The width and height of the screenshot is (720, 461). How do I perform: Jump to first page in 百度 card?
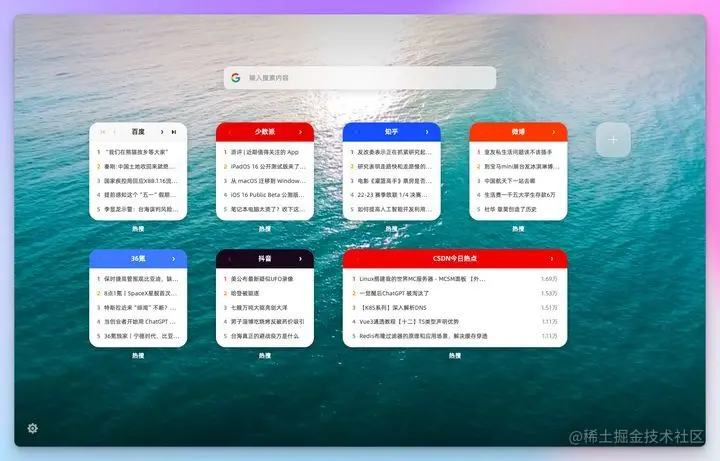point(103,132)
